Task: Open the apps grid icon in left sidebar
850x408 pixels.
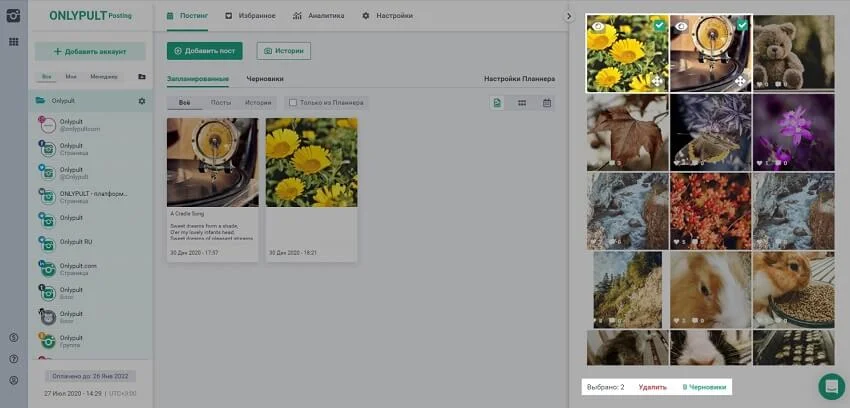Action: pyautogui.click(x=13, y=42)
